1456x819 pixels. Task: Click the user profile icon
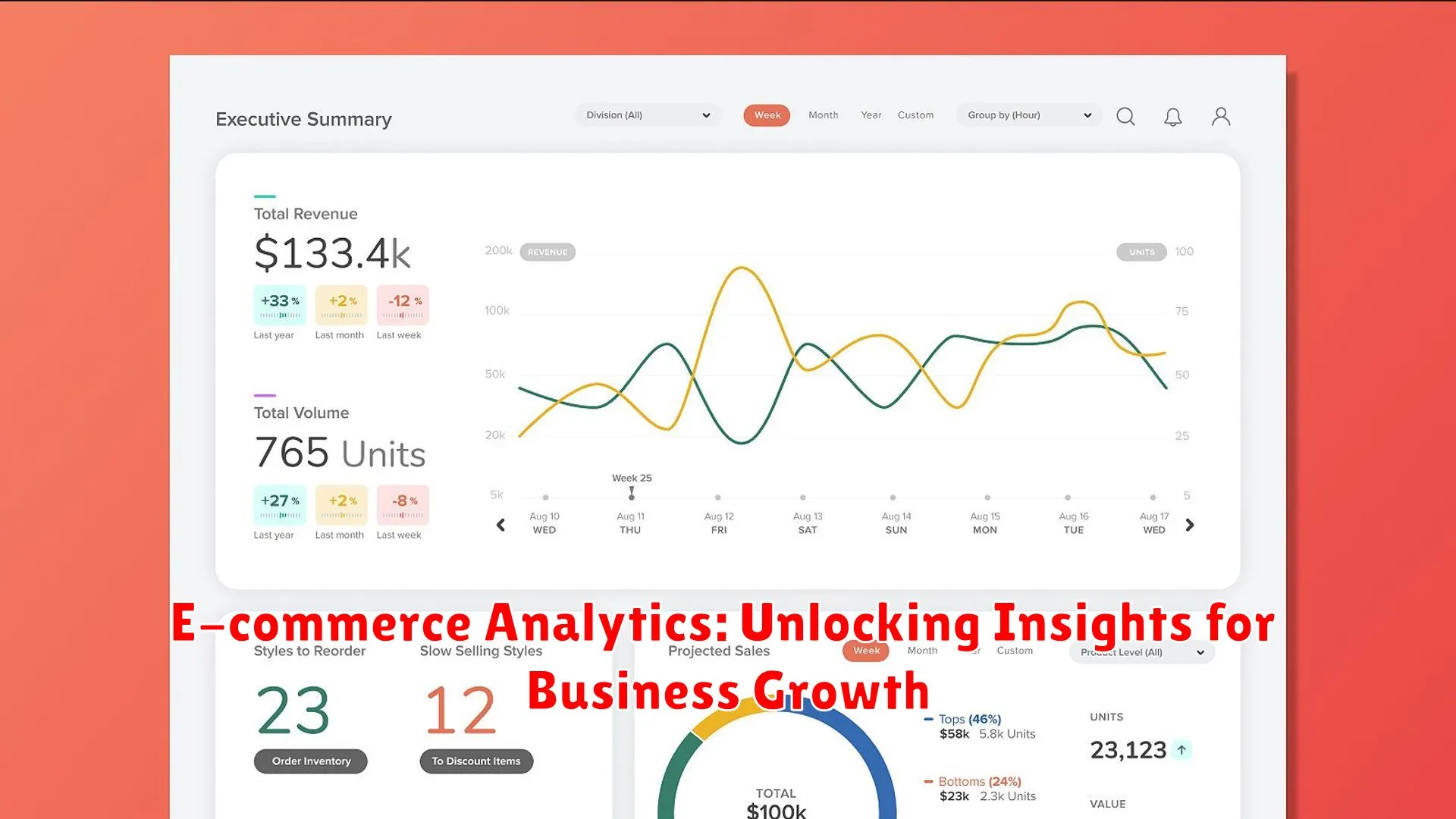(x=1221, y=117)
